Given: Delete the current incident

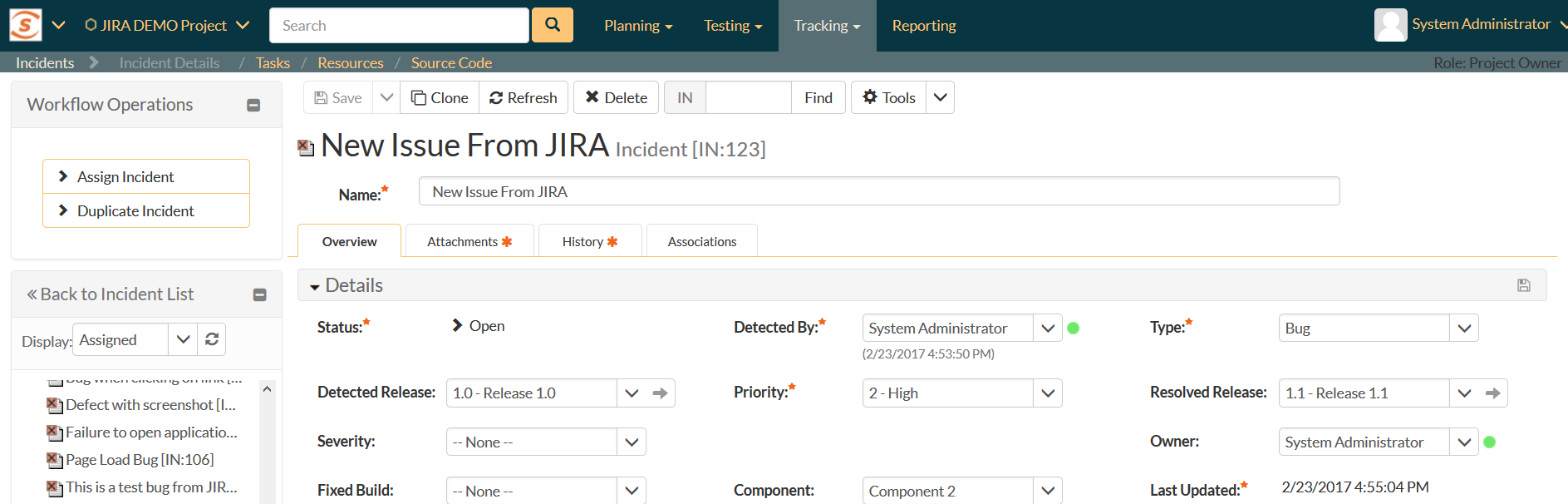Looking at the screenshot, I should pyautogui.click(x=616, y=97).
